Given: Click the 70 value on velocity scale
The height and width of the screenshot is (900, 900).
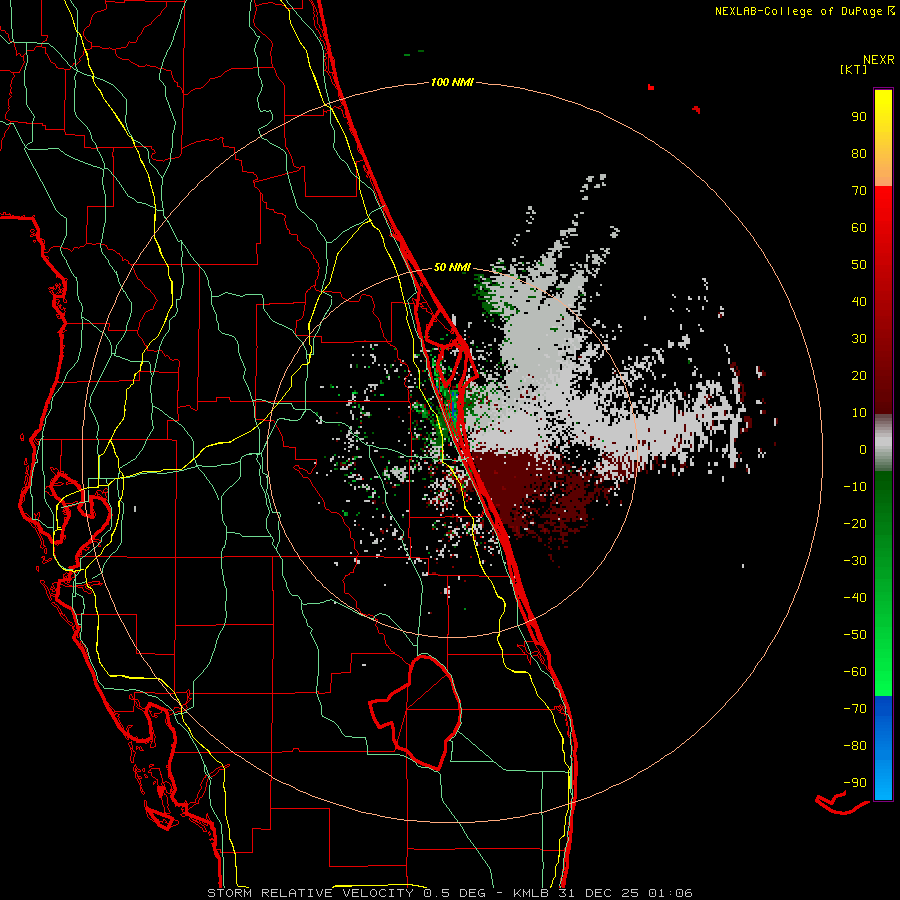Looking at the screenshot, I should tap(859, 191).
